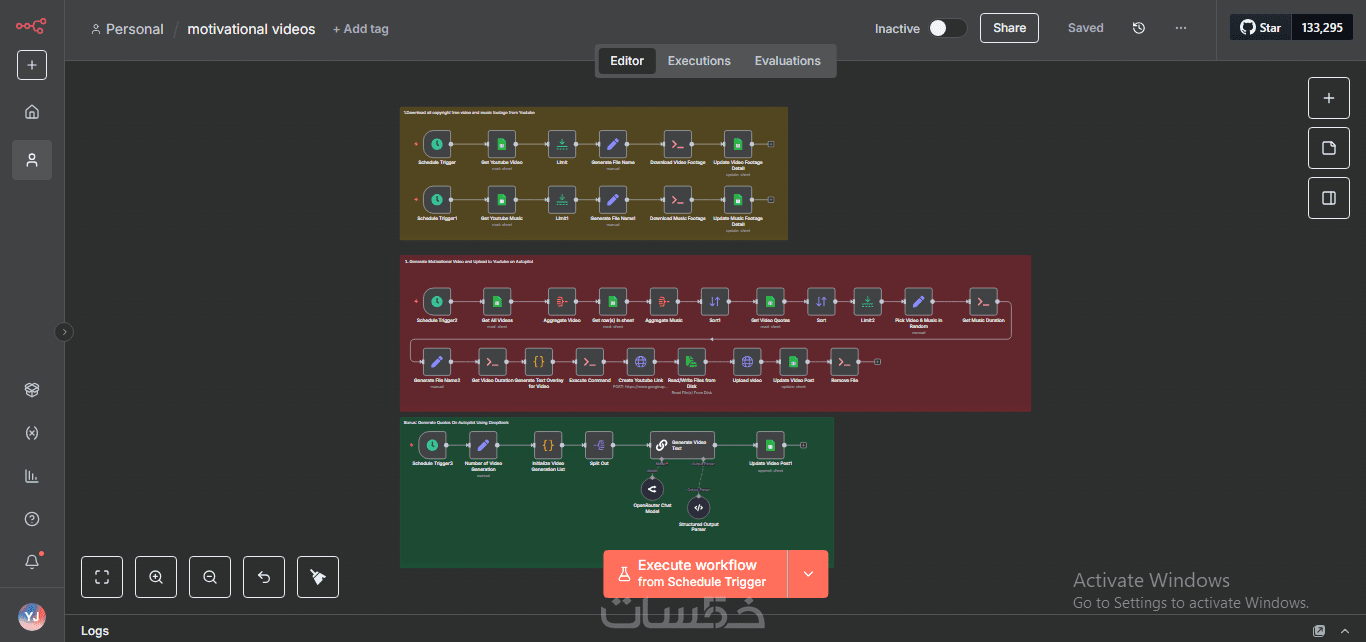This screenshot has height=642, width=1366.
Task: Click the Share button
Action: point(1009,28)
